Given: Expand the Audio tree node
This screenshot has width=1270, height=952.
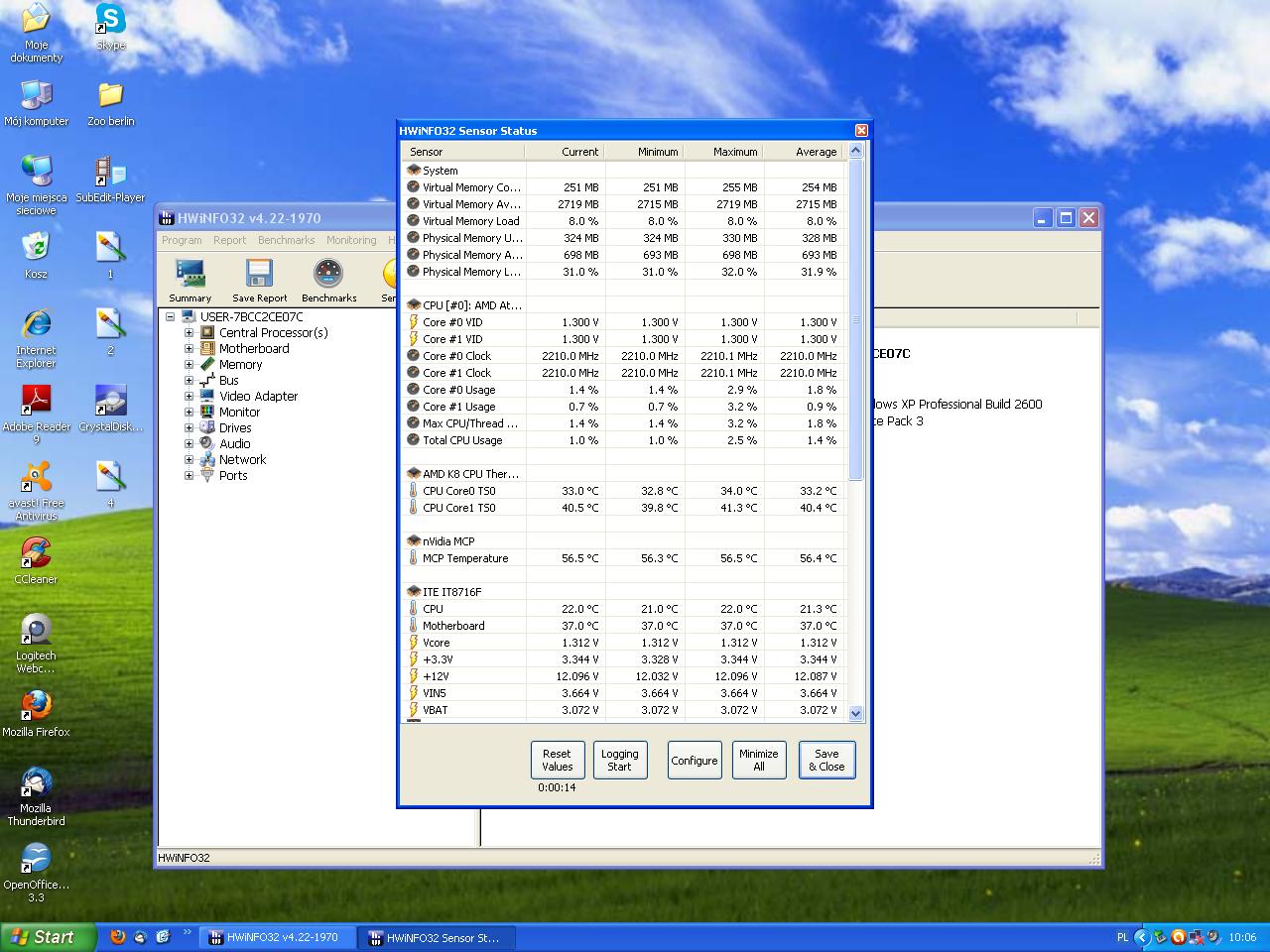Looking at the screenshot, I should (x=189, y=444).
